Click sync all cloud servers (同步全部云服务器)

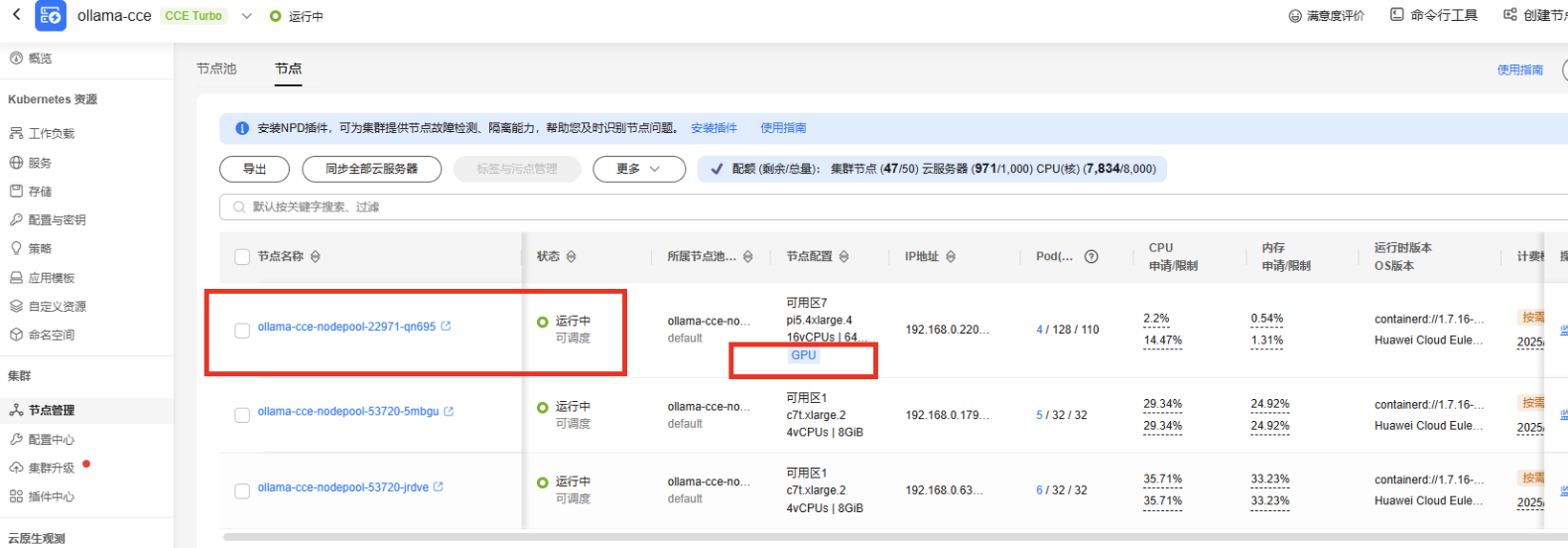click(x=371, y=169)
